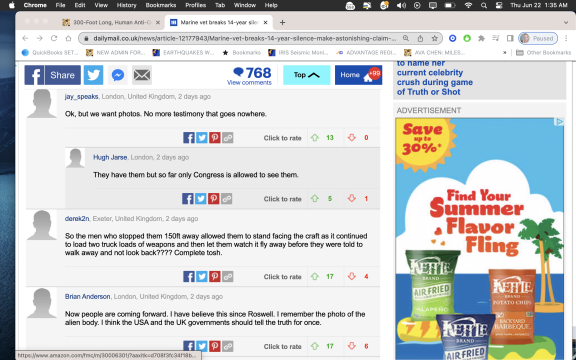This screenshot has height=360, width=576.
Task: Open Chrome extensions puzzle icon
Action: coord(481,38)
